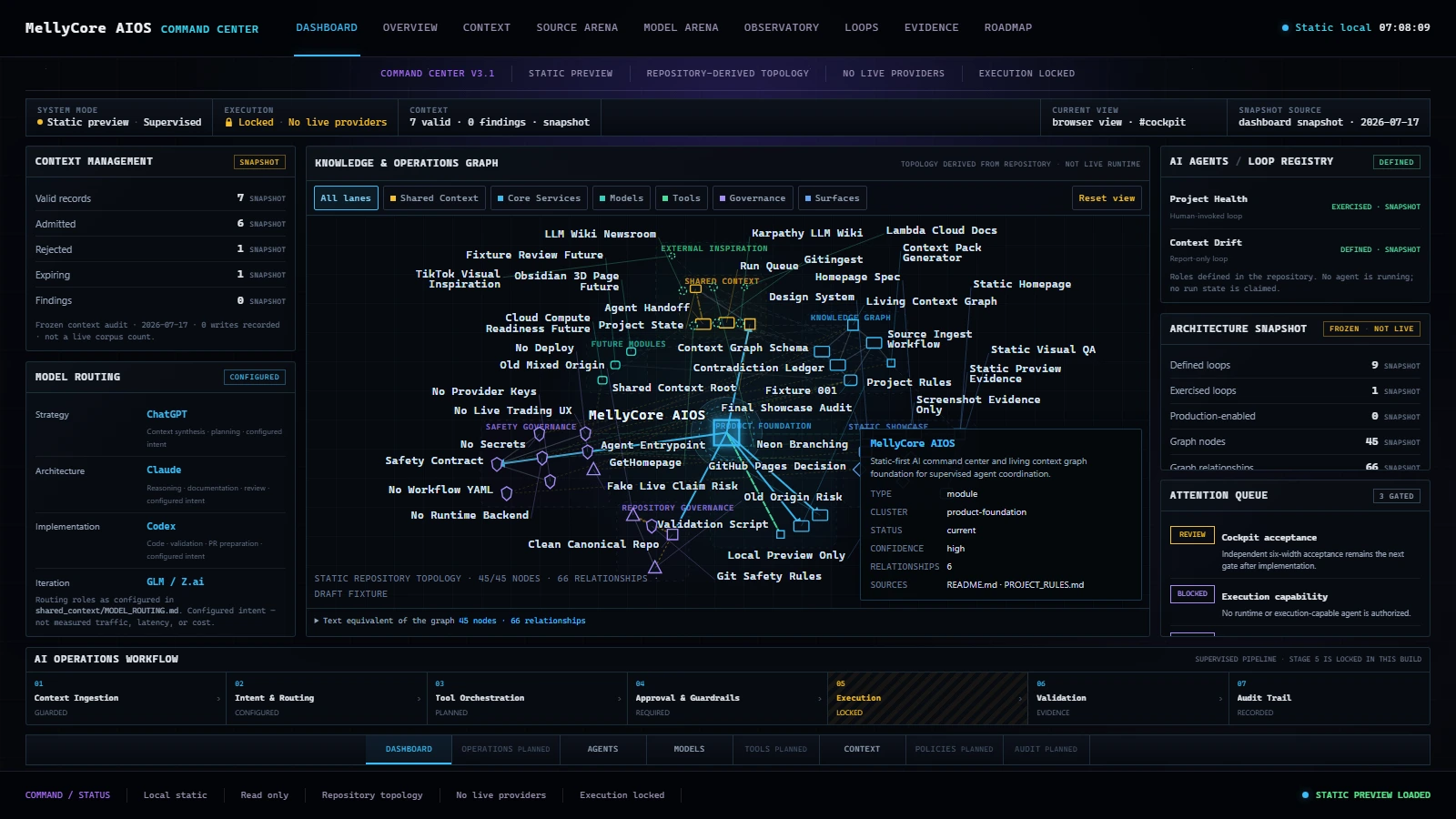Toggle the Core Services lane filter
The height and width of the screenshot is (819, 1456).
[539, 197]
